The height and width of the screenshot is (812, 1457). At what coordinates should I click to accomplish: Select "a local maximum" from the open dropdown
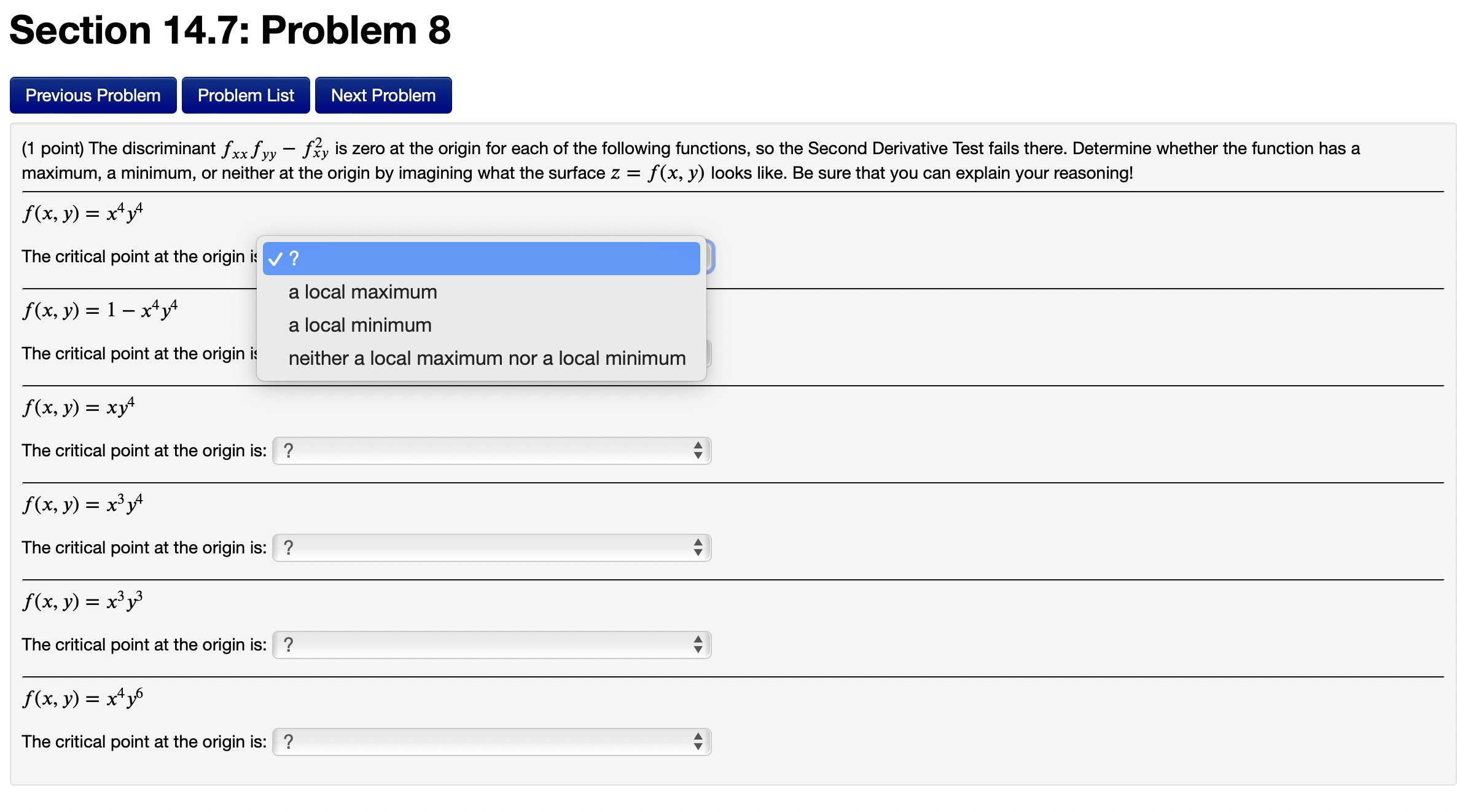[362, 292]
